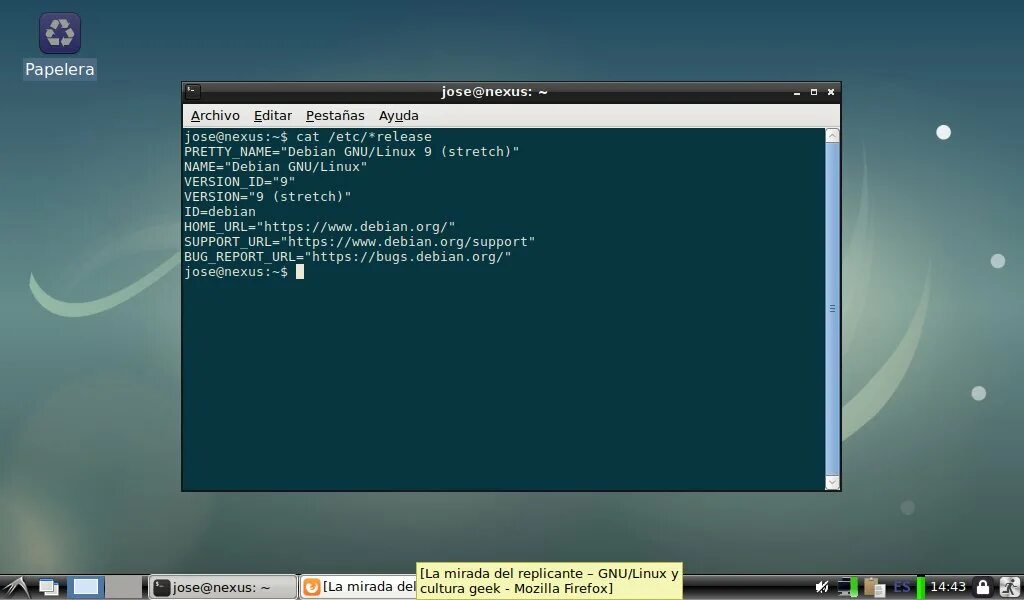Click the 'cat /etc/*release' command text
The image size is (1024, 600).
point(364,136)
